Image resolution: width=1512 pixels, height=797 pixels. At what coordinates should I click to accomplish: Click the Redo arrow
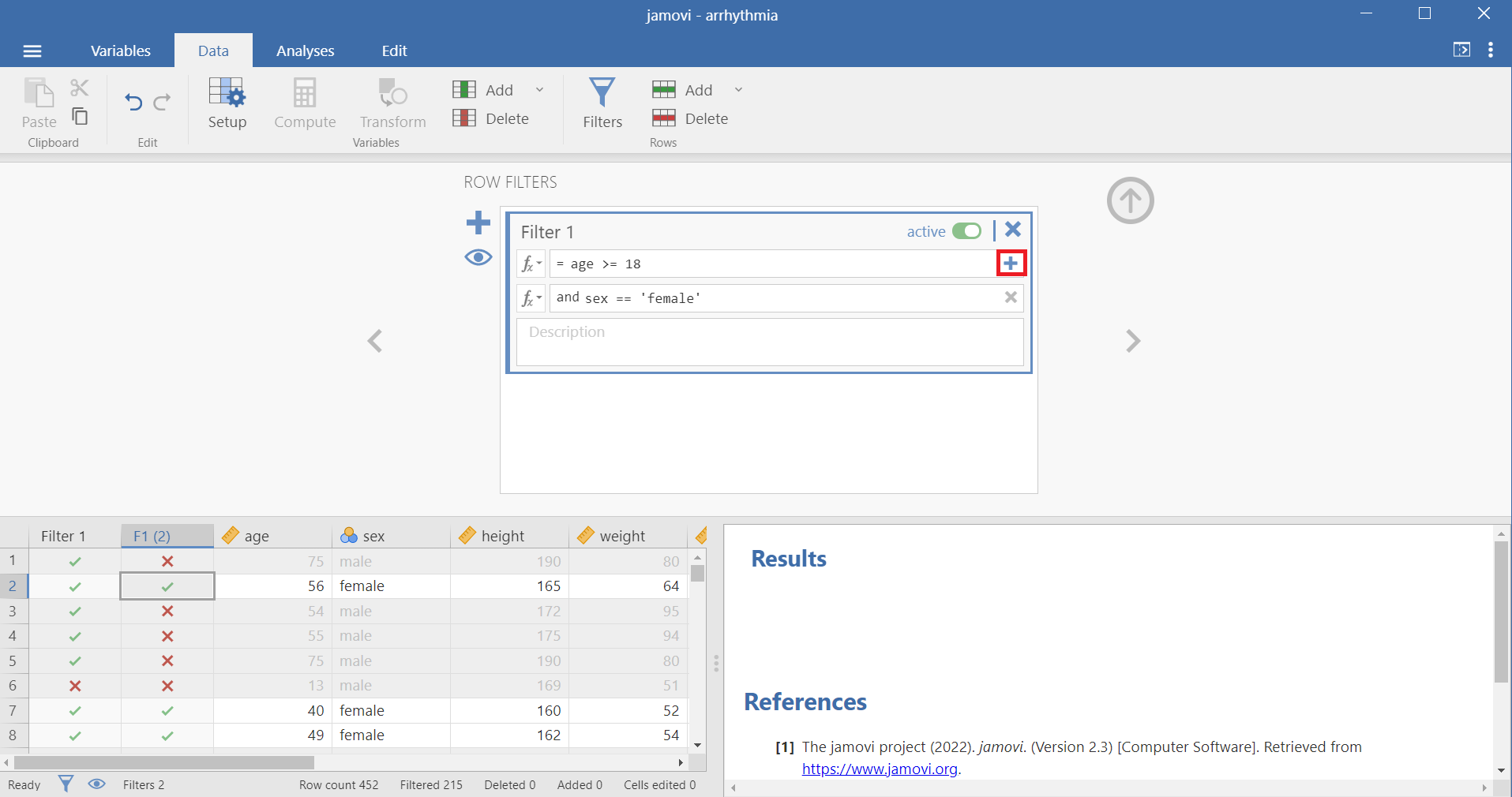tap(163, 103)
